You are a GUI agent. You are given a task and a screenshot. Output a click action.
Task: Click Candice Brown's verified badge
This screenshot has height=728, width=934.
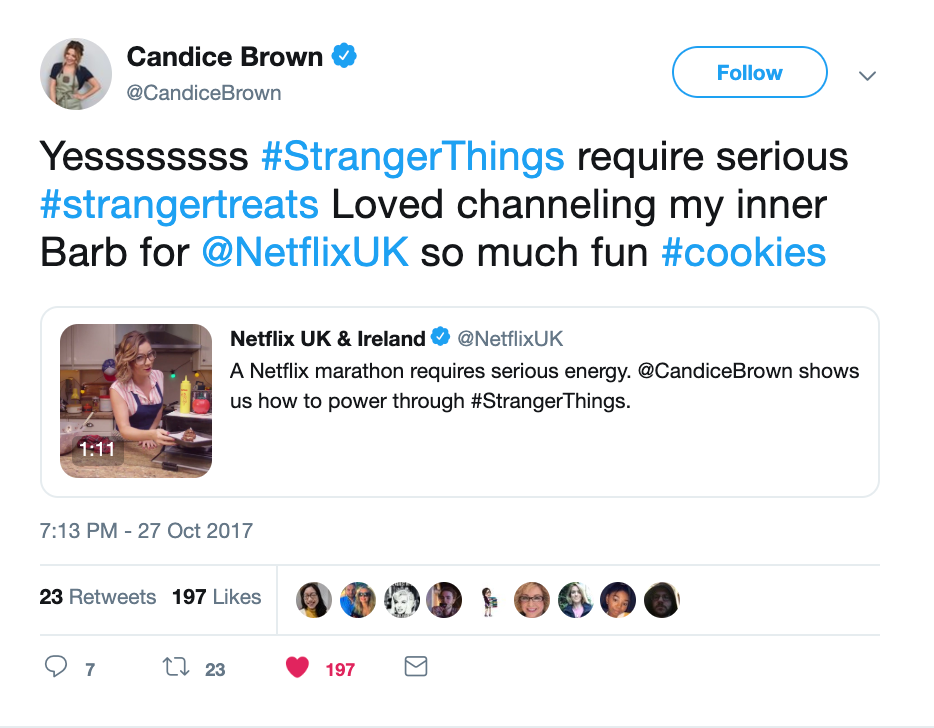345,58
